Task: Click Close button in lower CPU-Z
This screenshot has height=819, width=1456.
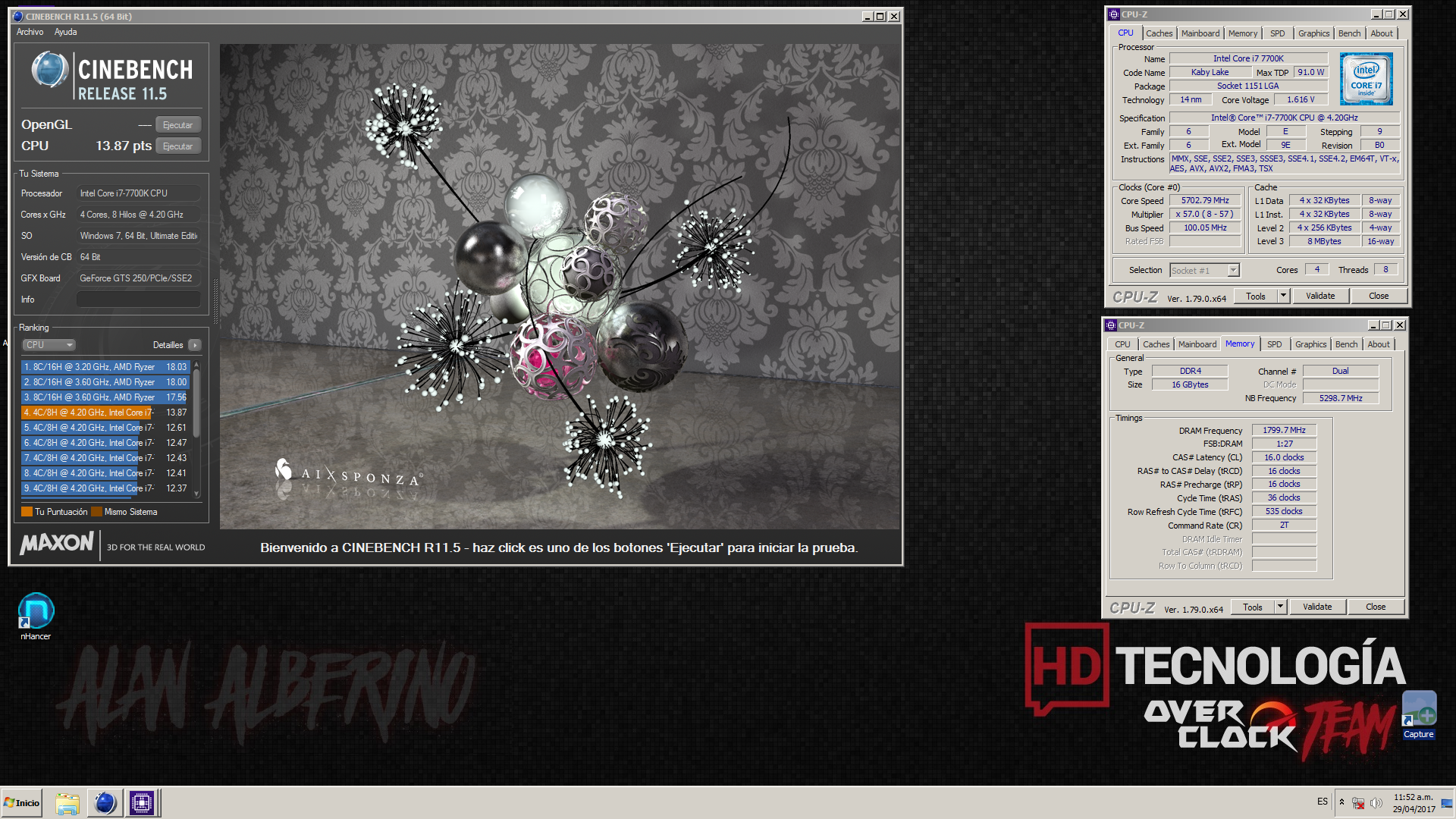Action: 1376,607
